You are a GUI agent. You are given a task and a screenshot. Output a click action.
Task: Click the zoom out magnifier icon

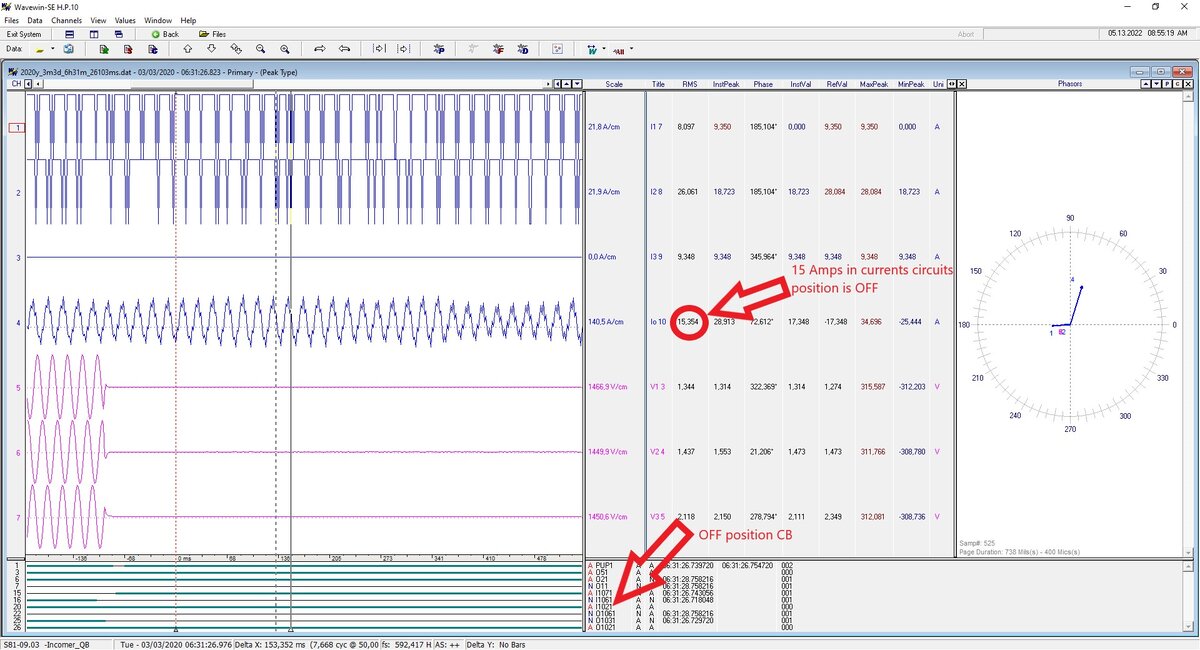[260, 48]
